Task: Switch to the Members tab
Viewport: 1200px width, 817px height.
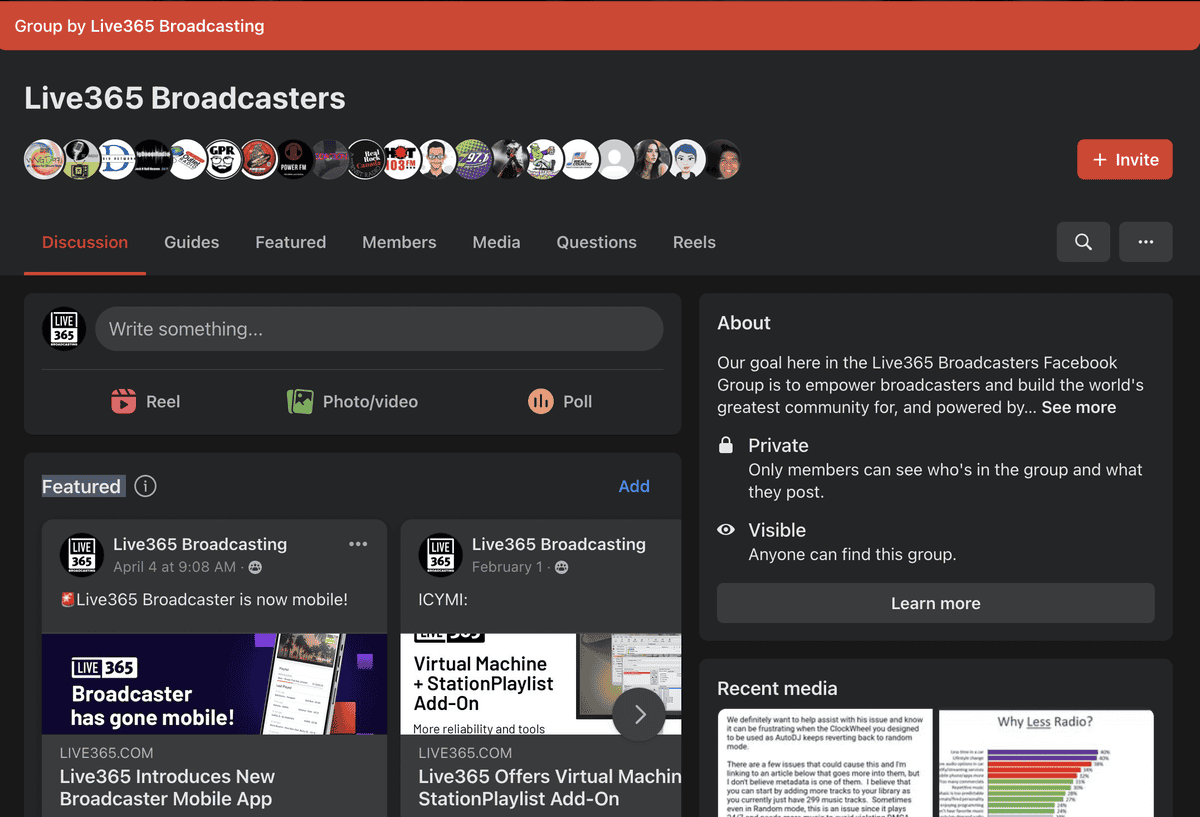Action: [x=399, y=242]
